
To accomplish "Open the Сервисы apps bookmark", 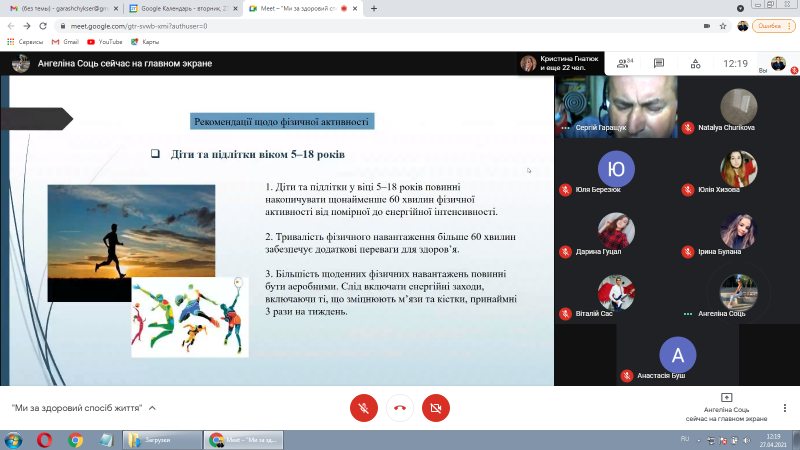I will click(x=25, y=42).
